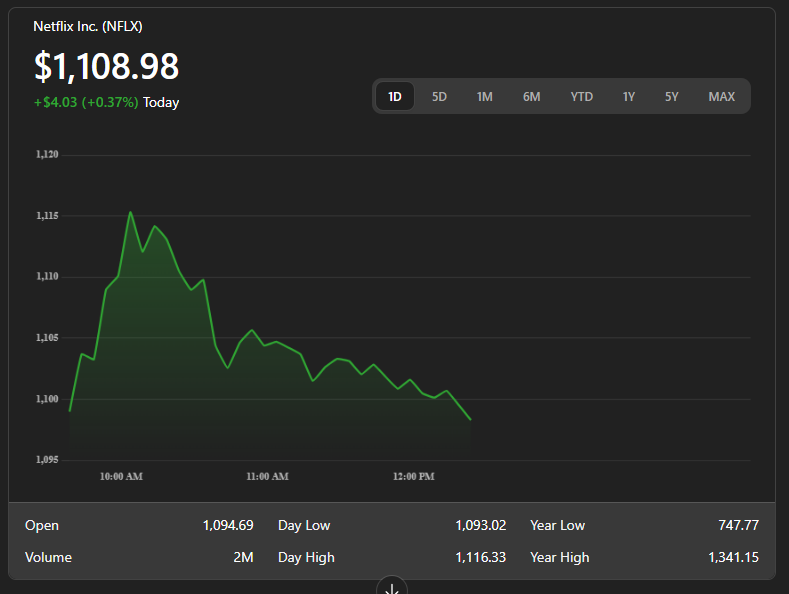Click the 1,105 y-axis label

(x=47, y=338)
